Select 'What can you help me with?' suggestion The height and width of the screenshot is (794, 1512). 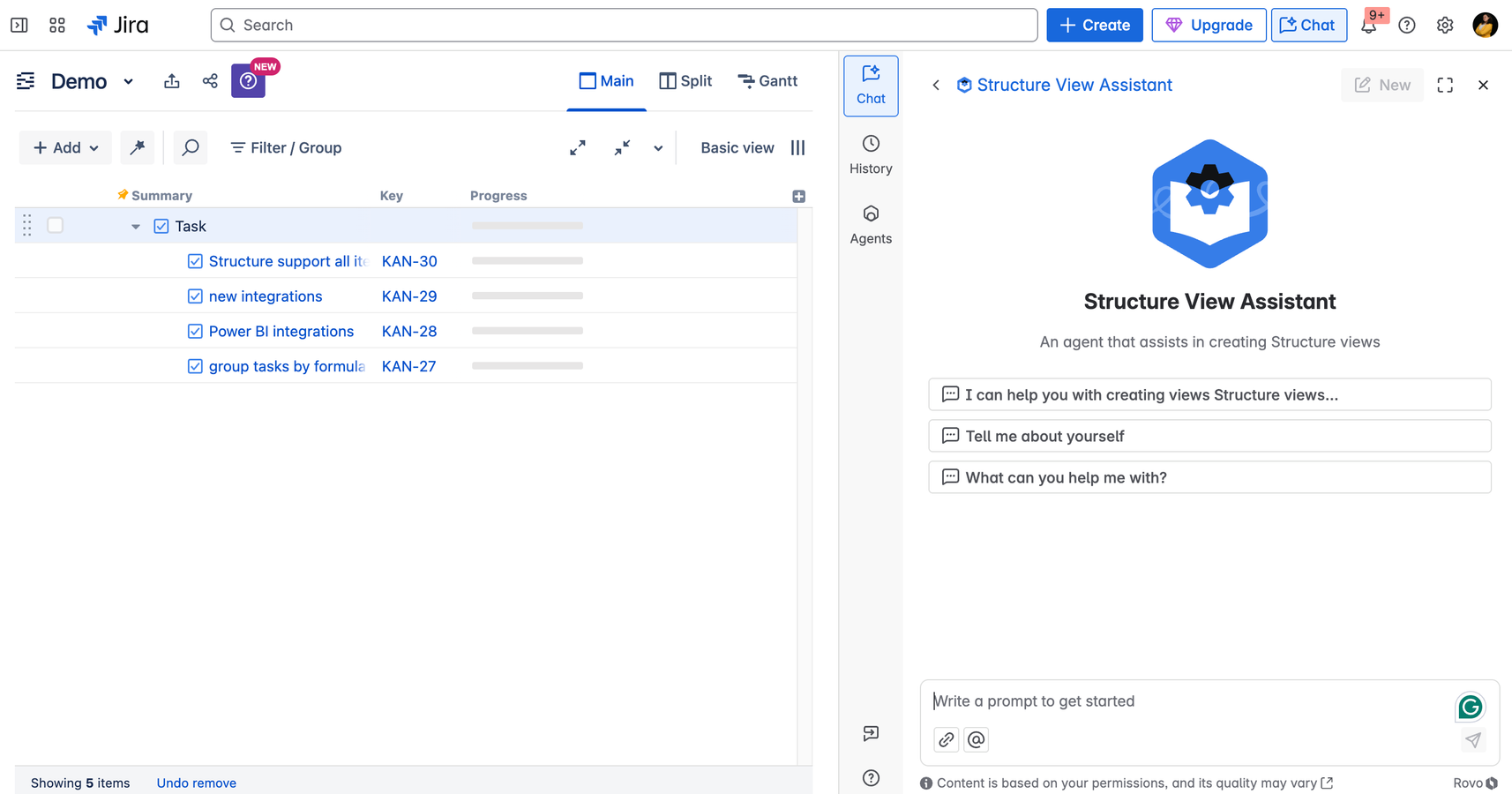pyautogui.click(x=1209, y=477)
